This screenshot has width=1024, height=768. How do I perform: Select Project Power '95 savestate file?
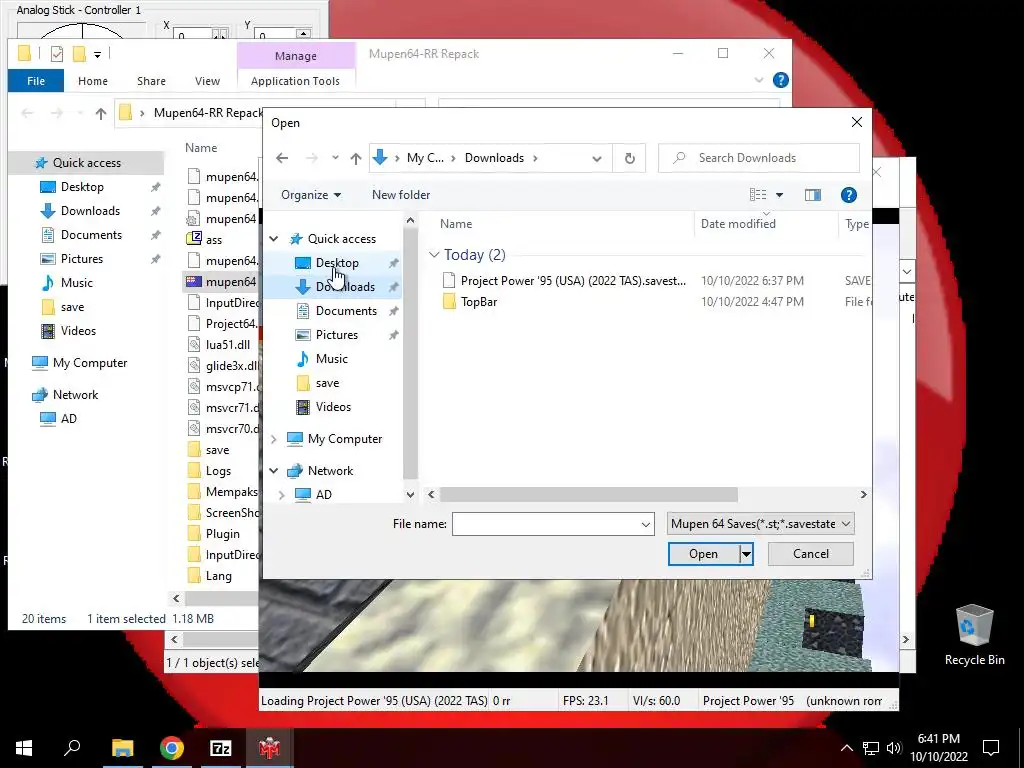pos(565,281)
